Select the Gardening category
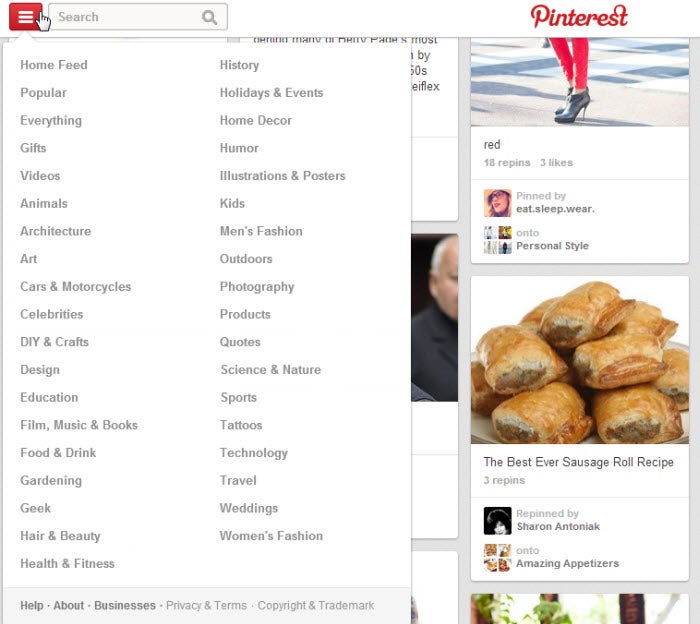Screen dimensions: 700x624 coord(51,480)
